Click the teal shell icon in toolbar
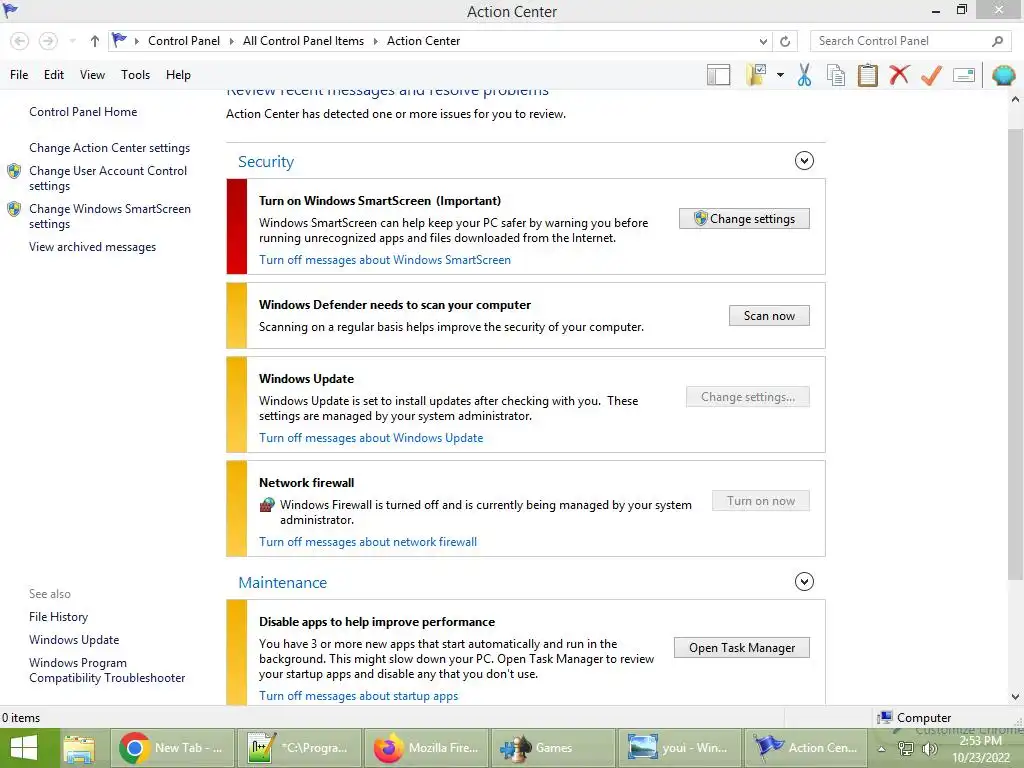Viewport: 1024px width, 768px height. pyautogui.click(x=1003, y=75)
